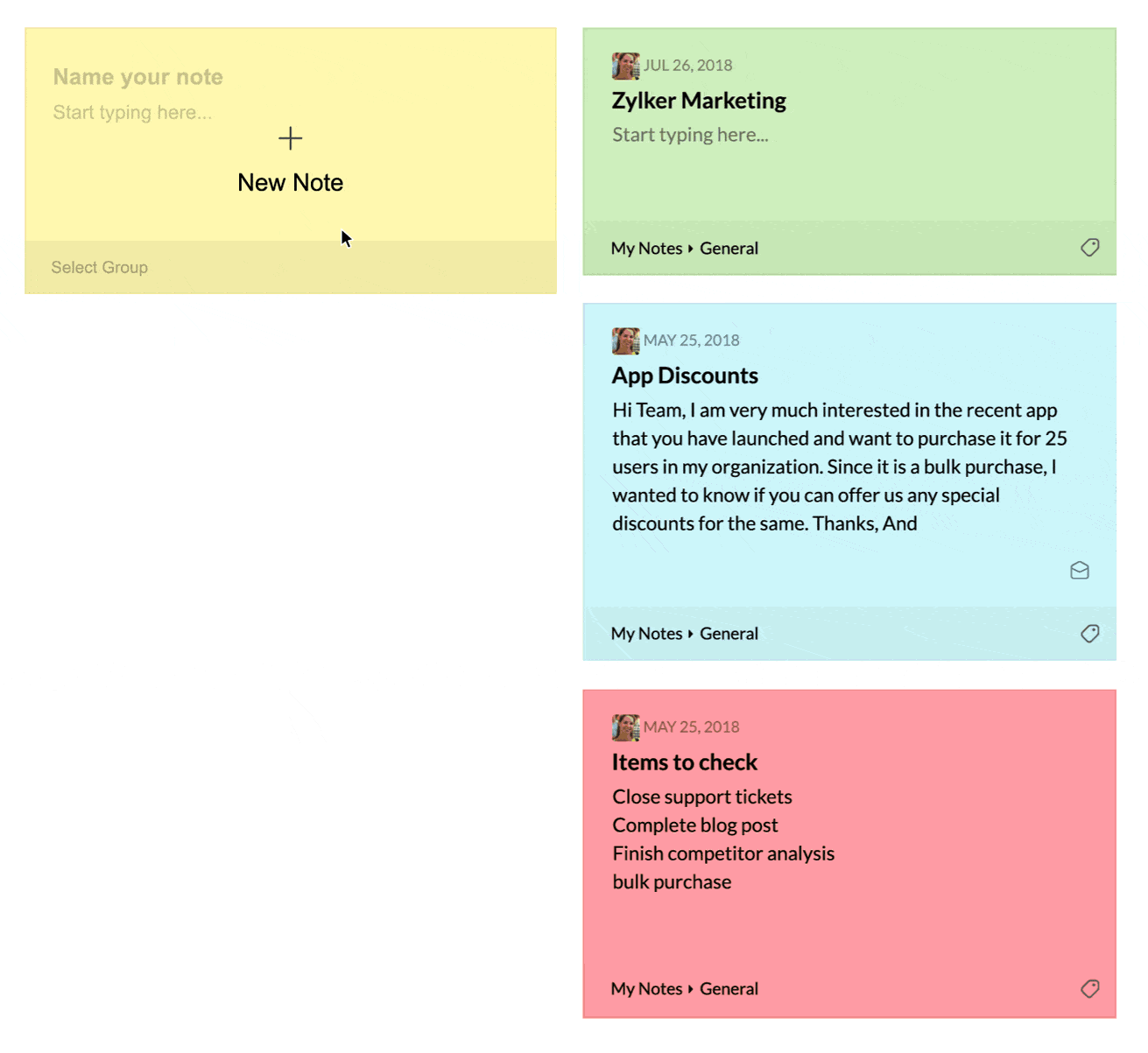Click Start typing here on the yellow note
The image size is (1148, 1053).
(x=132, y=112)
